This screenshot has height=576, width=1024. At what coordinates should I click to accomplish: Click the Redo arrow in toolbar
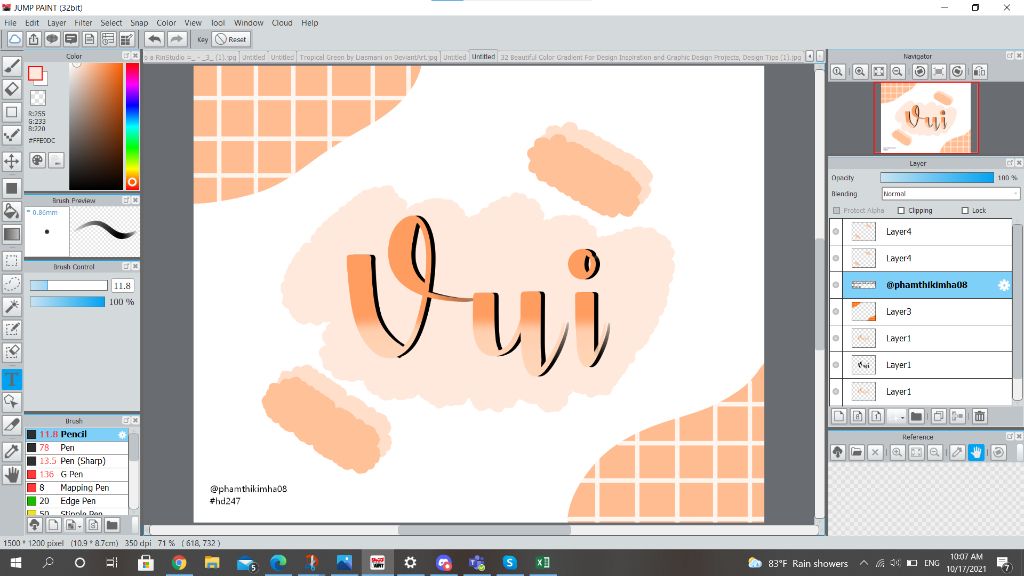pos(176,39)
